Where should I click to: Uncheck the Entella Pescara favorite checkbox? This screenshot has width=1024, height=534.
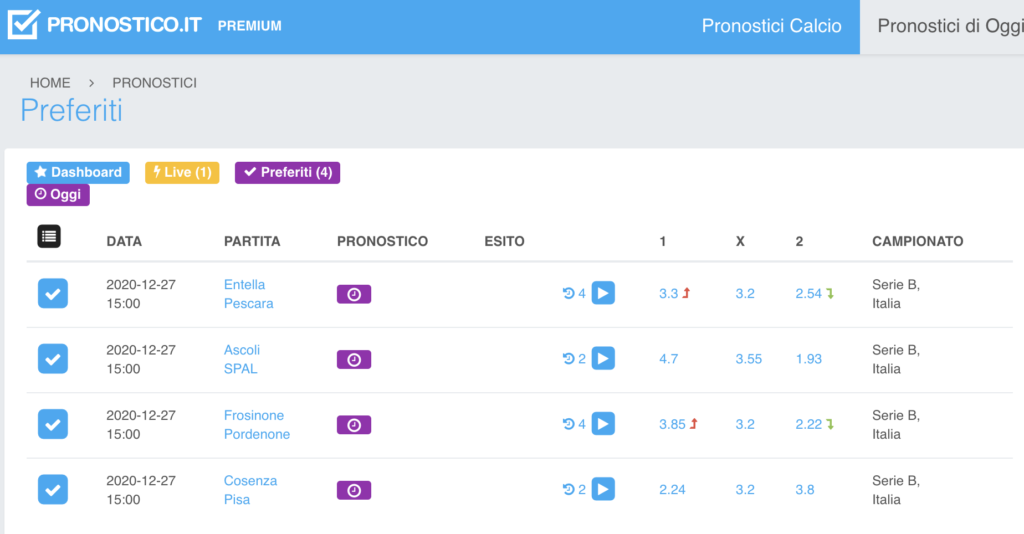click(53, 293)
